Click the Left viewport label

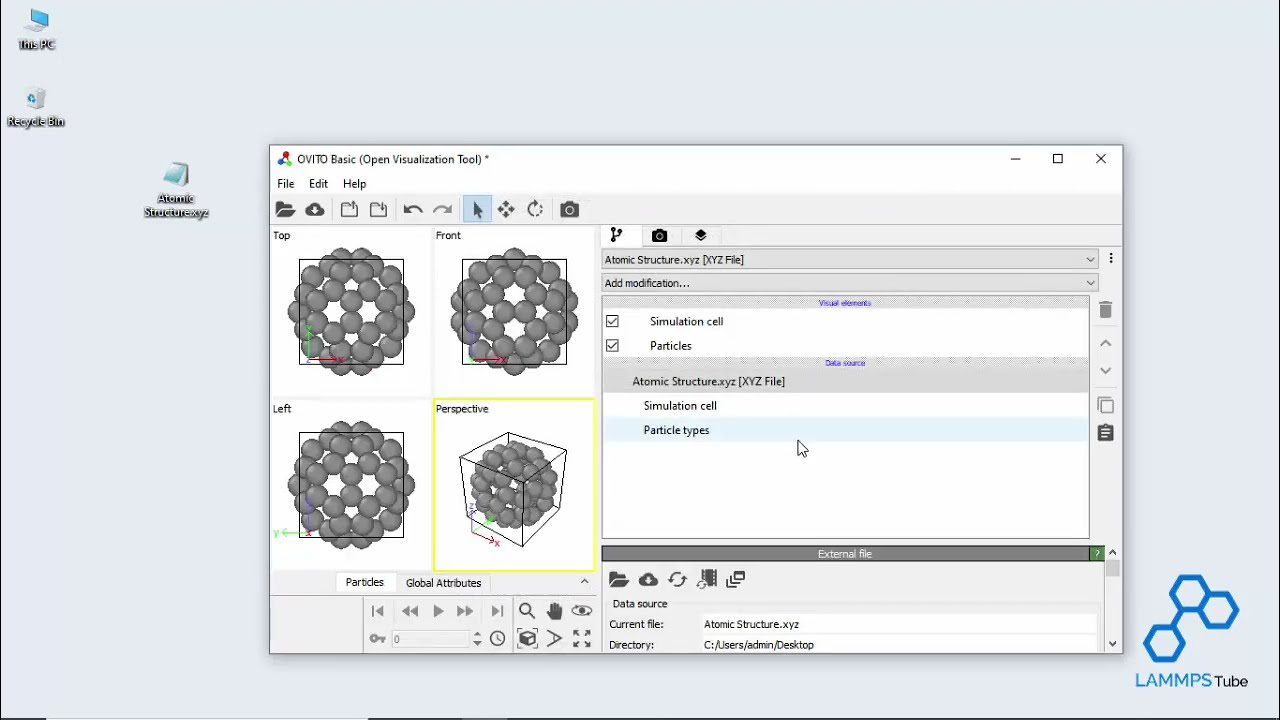[x=282, y=409]
